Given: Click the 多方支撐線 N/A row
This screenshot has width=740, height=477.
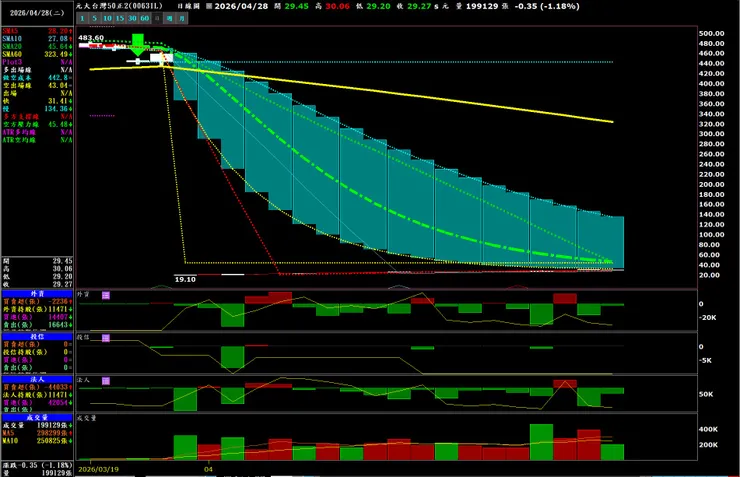Looking at the screenshot, I should (x=37, y=117).
